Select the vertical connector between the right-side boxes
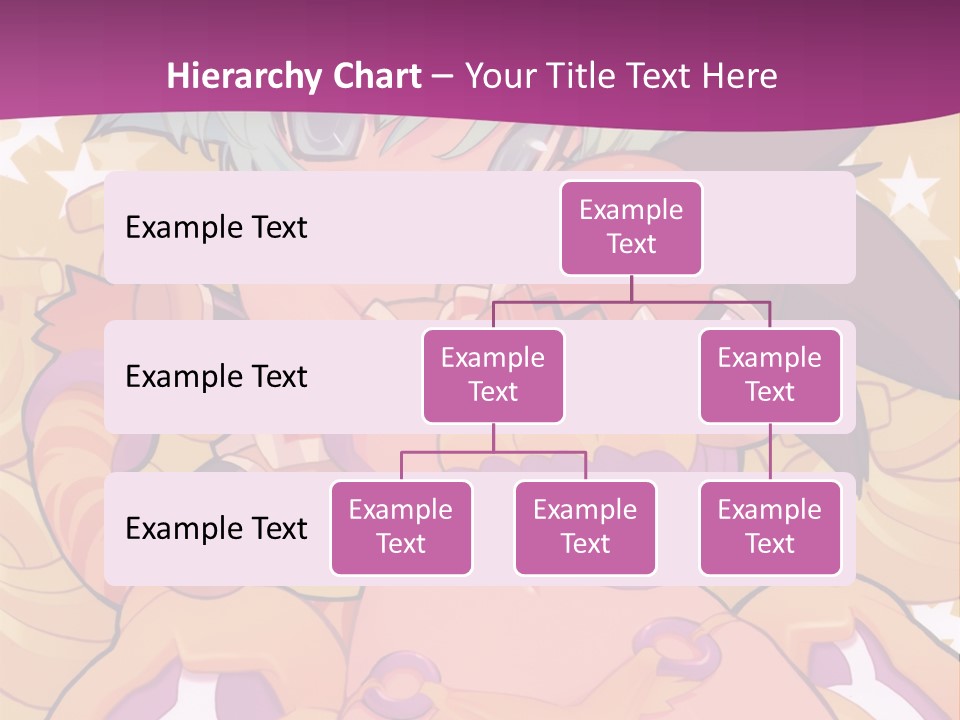This screenshot has width=960, height=720. [x=770, y=452]
